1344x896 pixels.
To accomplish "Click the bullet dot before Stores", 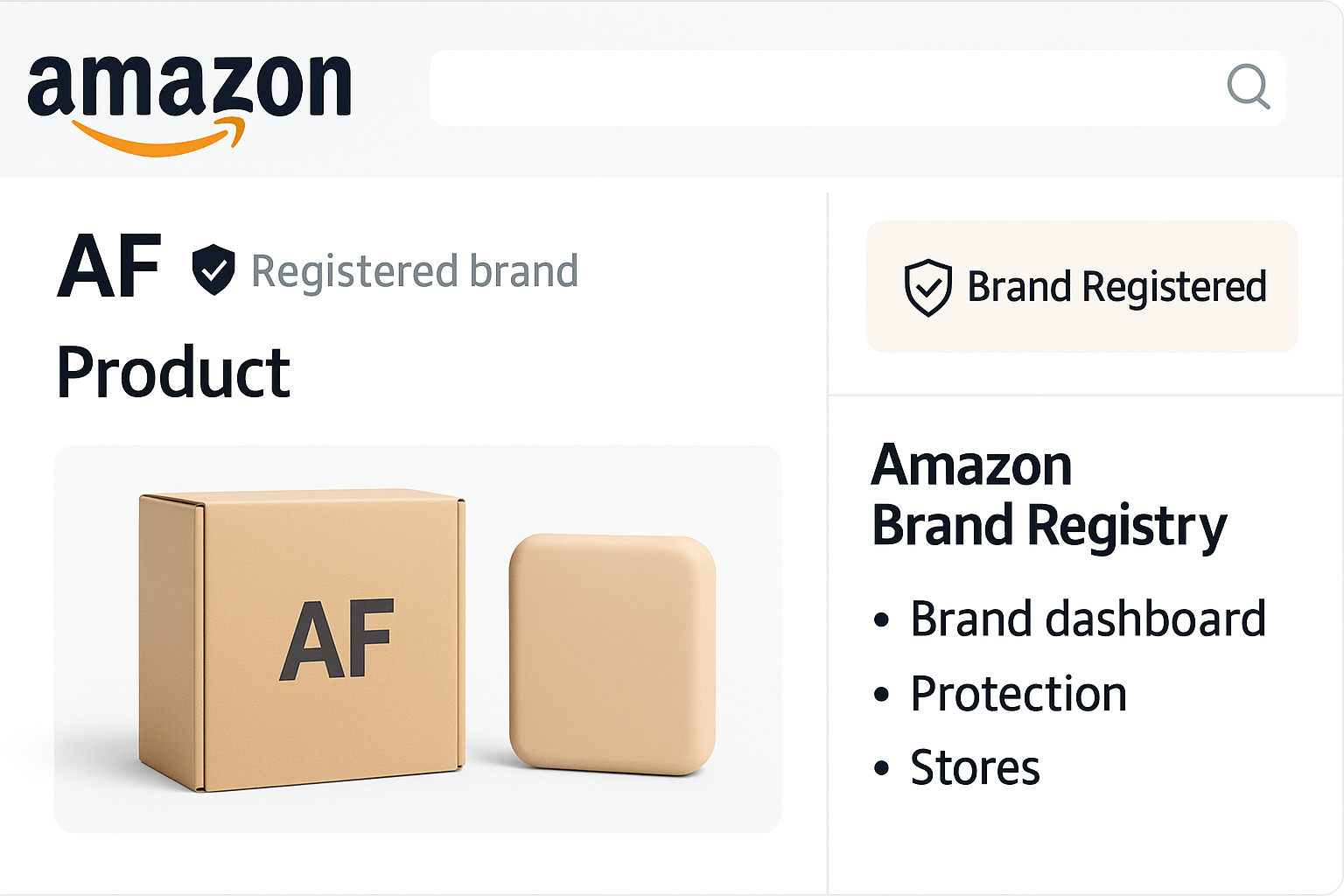I will point(881,769).
